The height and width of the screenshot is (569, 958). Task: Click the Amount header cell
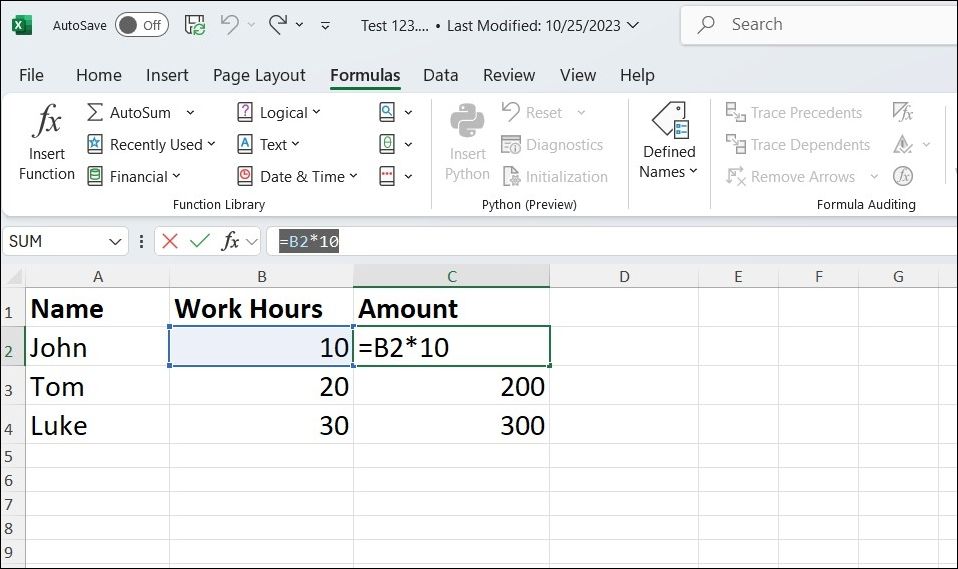(x=452, y=307)
